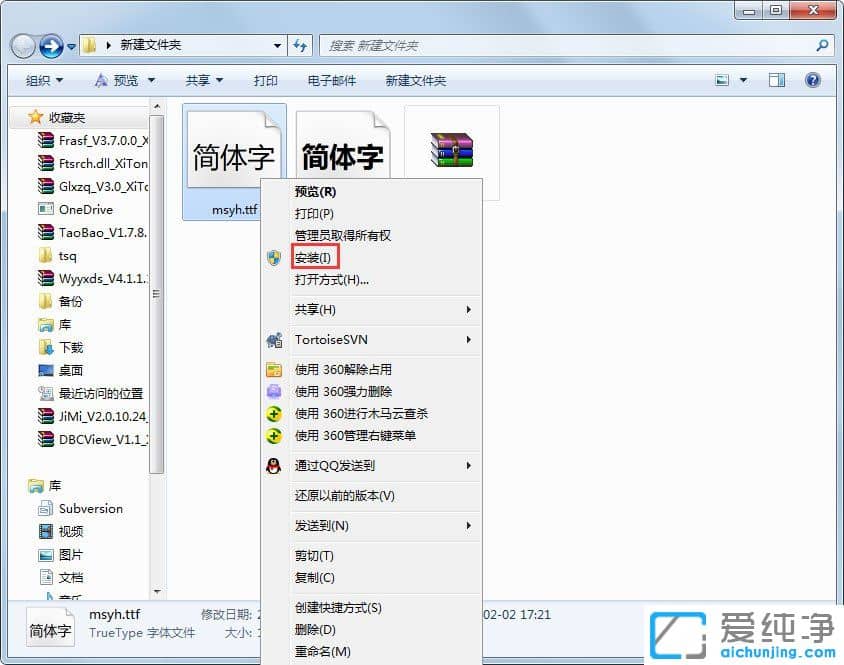The width and height of the screenshot is (844, 665).
Task: Click 安装(I) in the context menu
Action: tap(313, 257)
